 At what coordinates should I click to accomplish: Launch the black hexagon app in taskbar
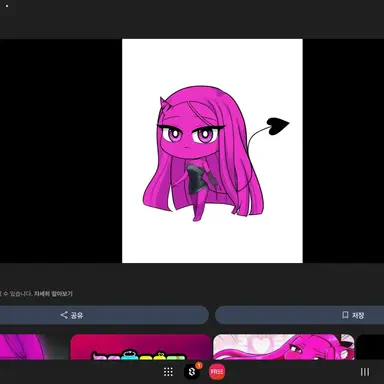pyautogui.click(x=192, y=372)
